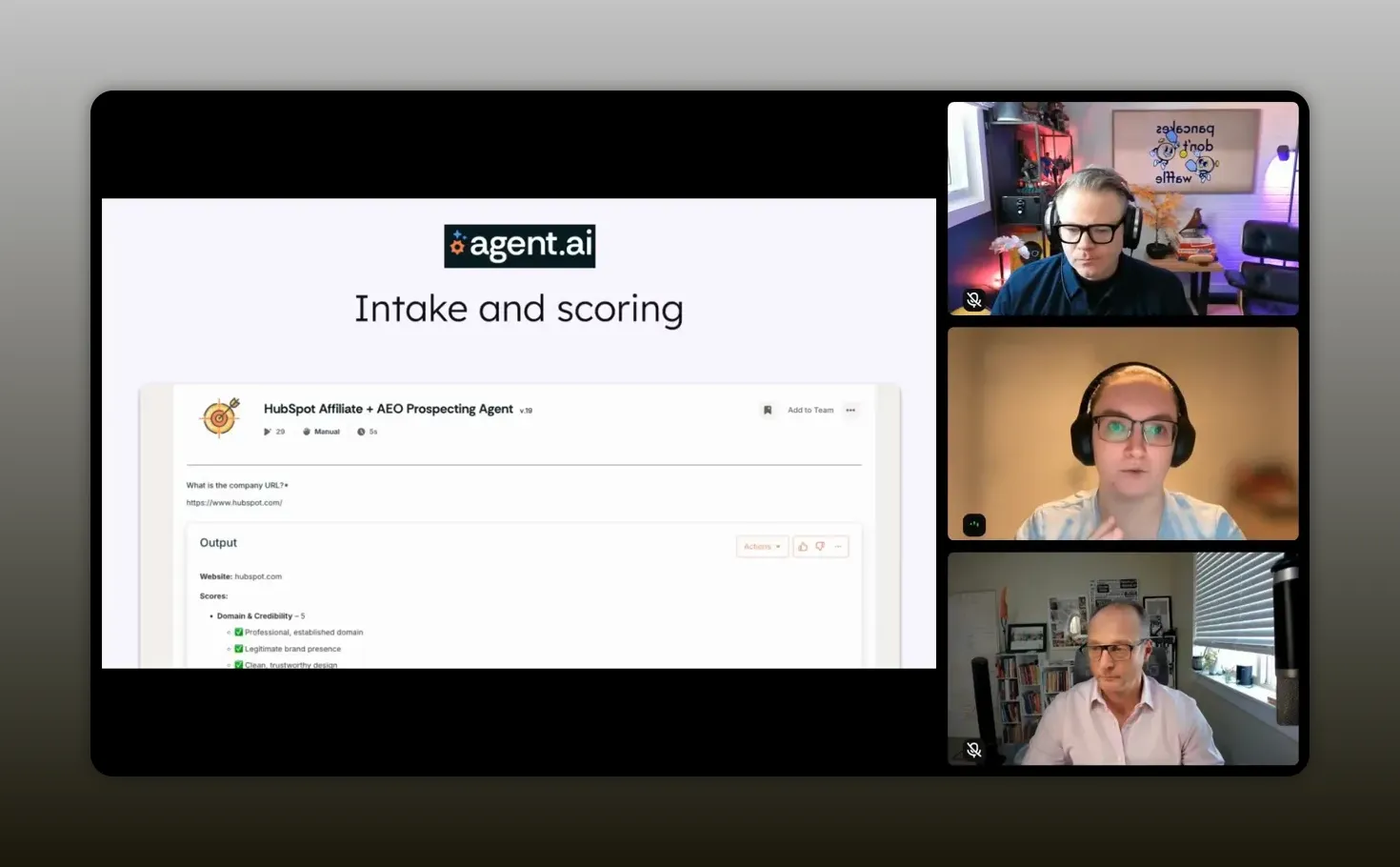1400x867 pixels.
Task: Click the Legitimate brand presence text
Action: pyautogui.click(x=292, y=649)
